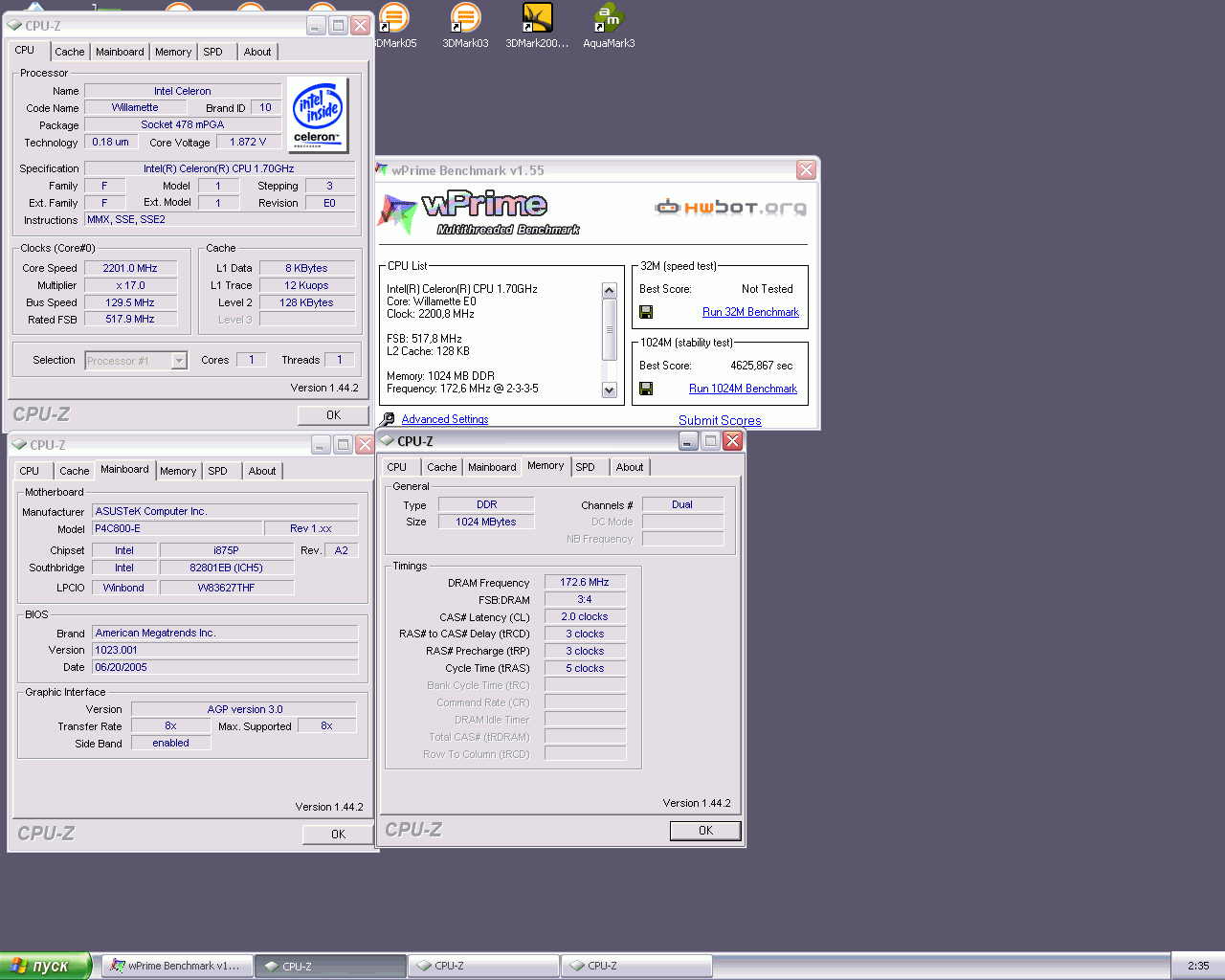
Task: Select Cache tab in Mainboard CPU-Z window
Action: pos(75,471)
